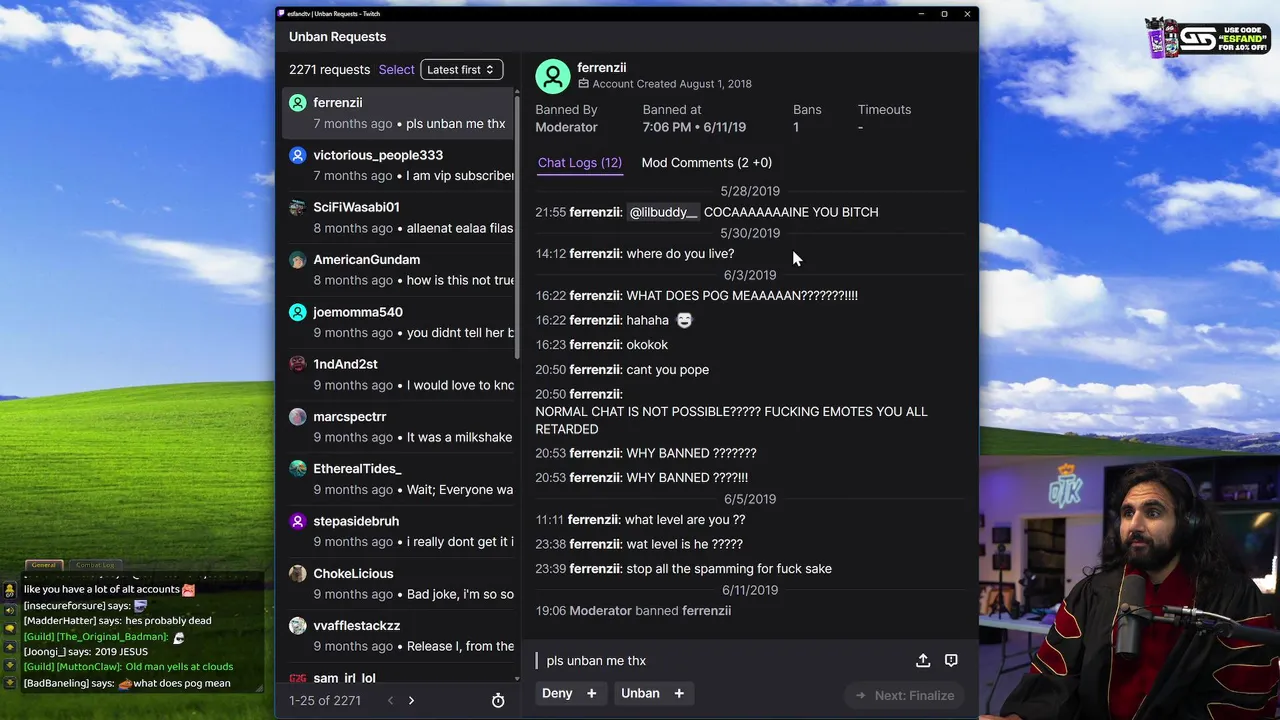Go to next page of requests
Screen dimensions: 1280x720
(411, 700)
